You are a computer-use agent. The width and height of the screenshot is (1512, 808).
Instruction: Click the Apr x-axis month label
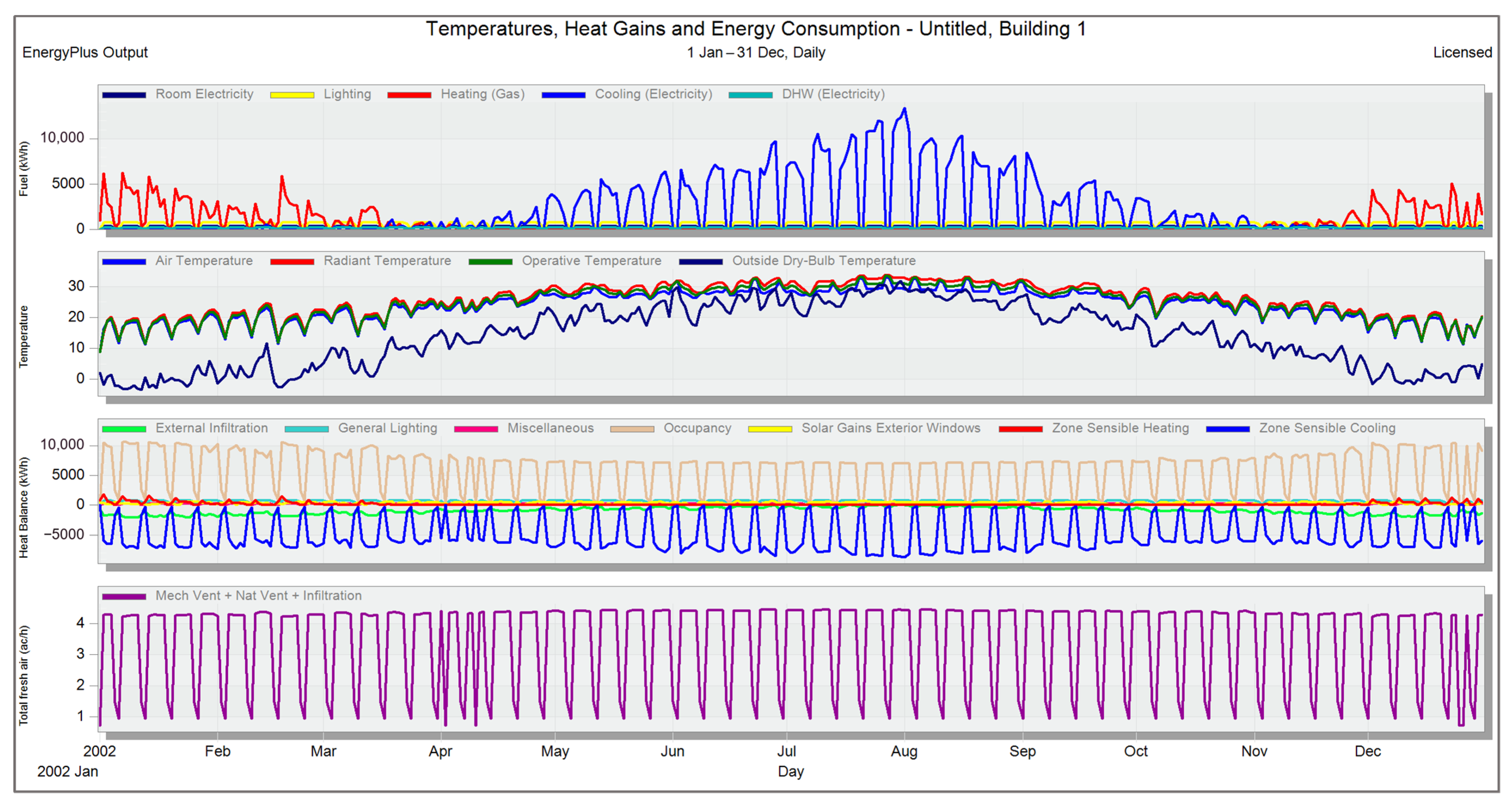pyautogui.click(x=440, y=751)
